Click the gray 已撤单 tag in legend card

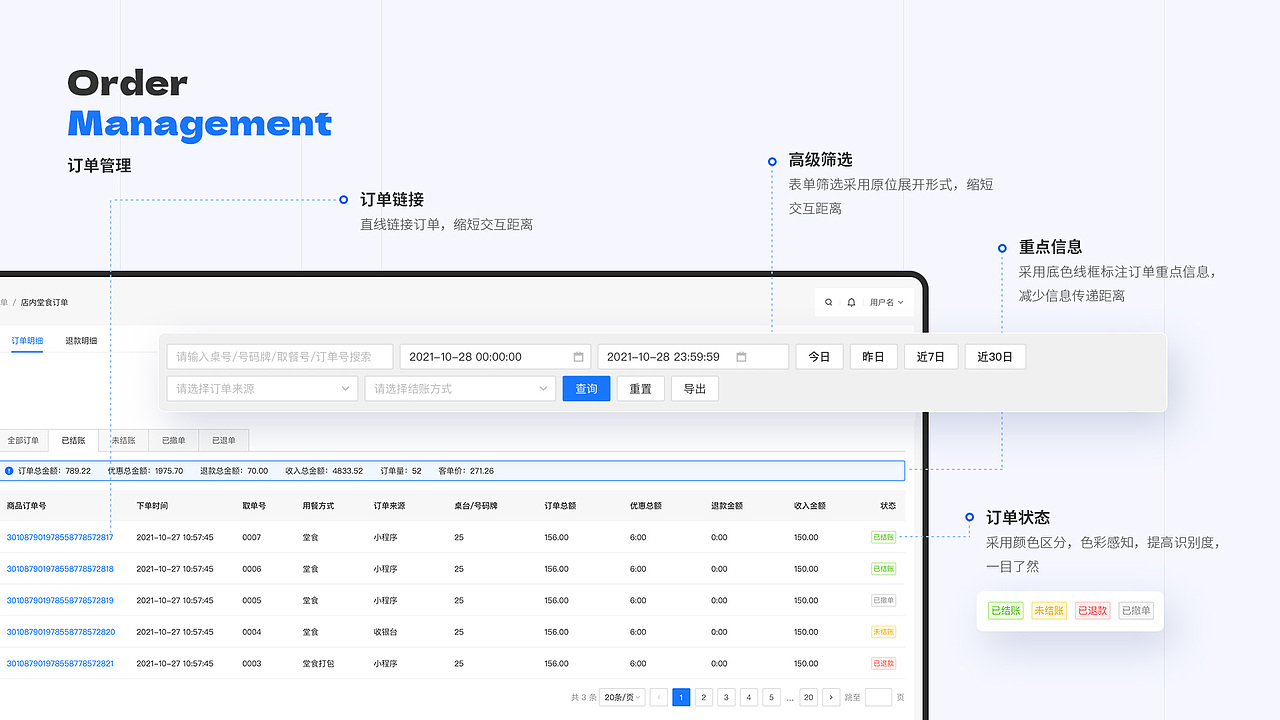point(1136,610)
